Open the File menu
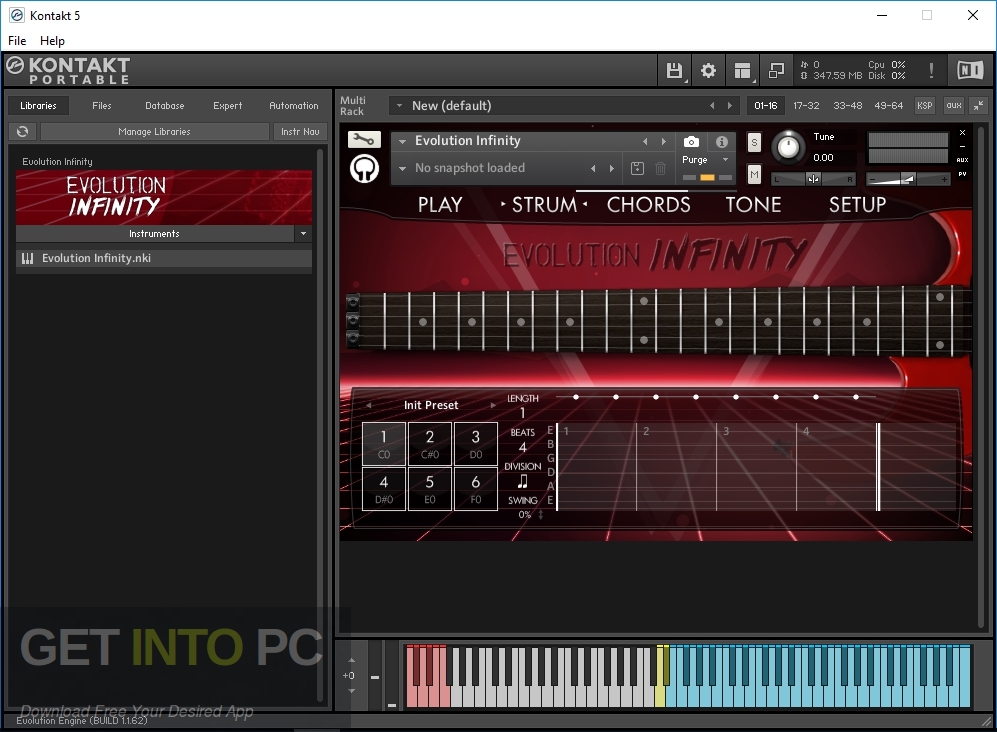Screen dimensions: 997x732 click(x=17, y=41)
